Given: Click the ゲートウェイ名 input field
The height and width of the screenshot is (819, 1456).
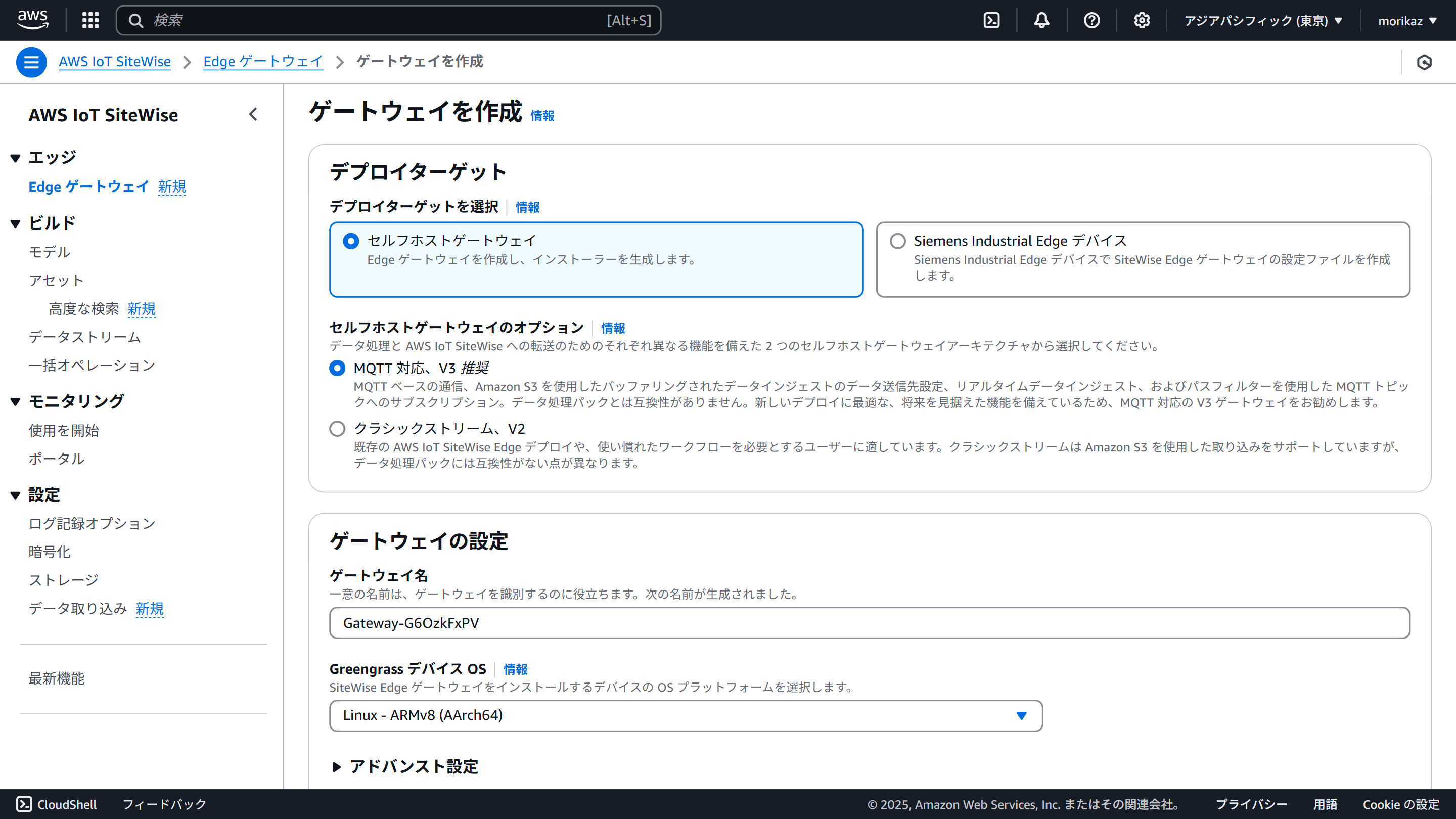Looking at the screenshot, I should tap(870, 623).
